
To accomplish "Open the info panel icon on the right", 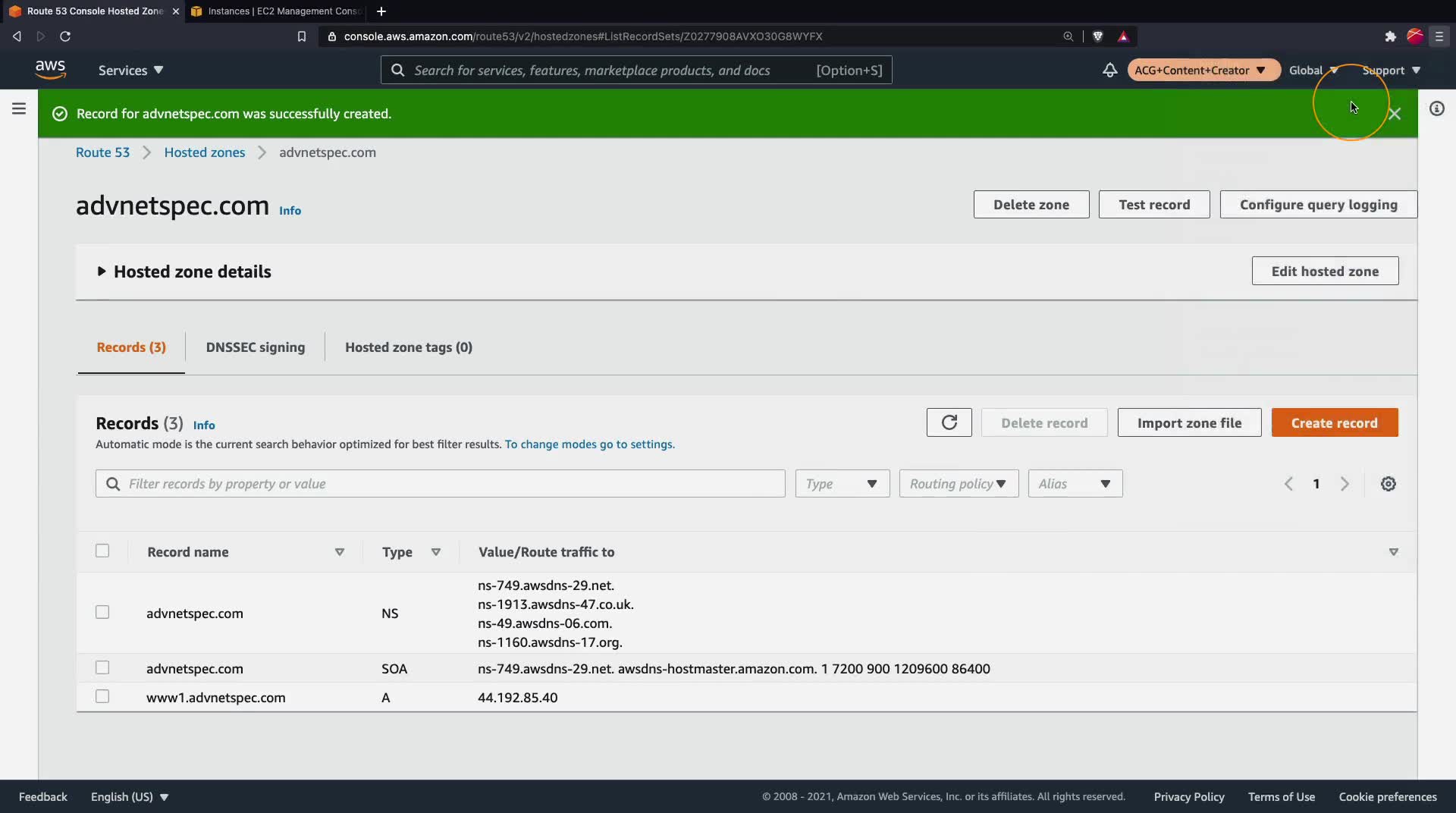I will [1436, 108].
